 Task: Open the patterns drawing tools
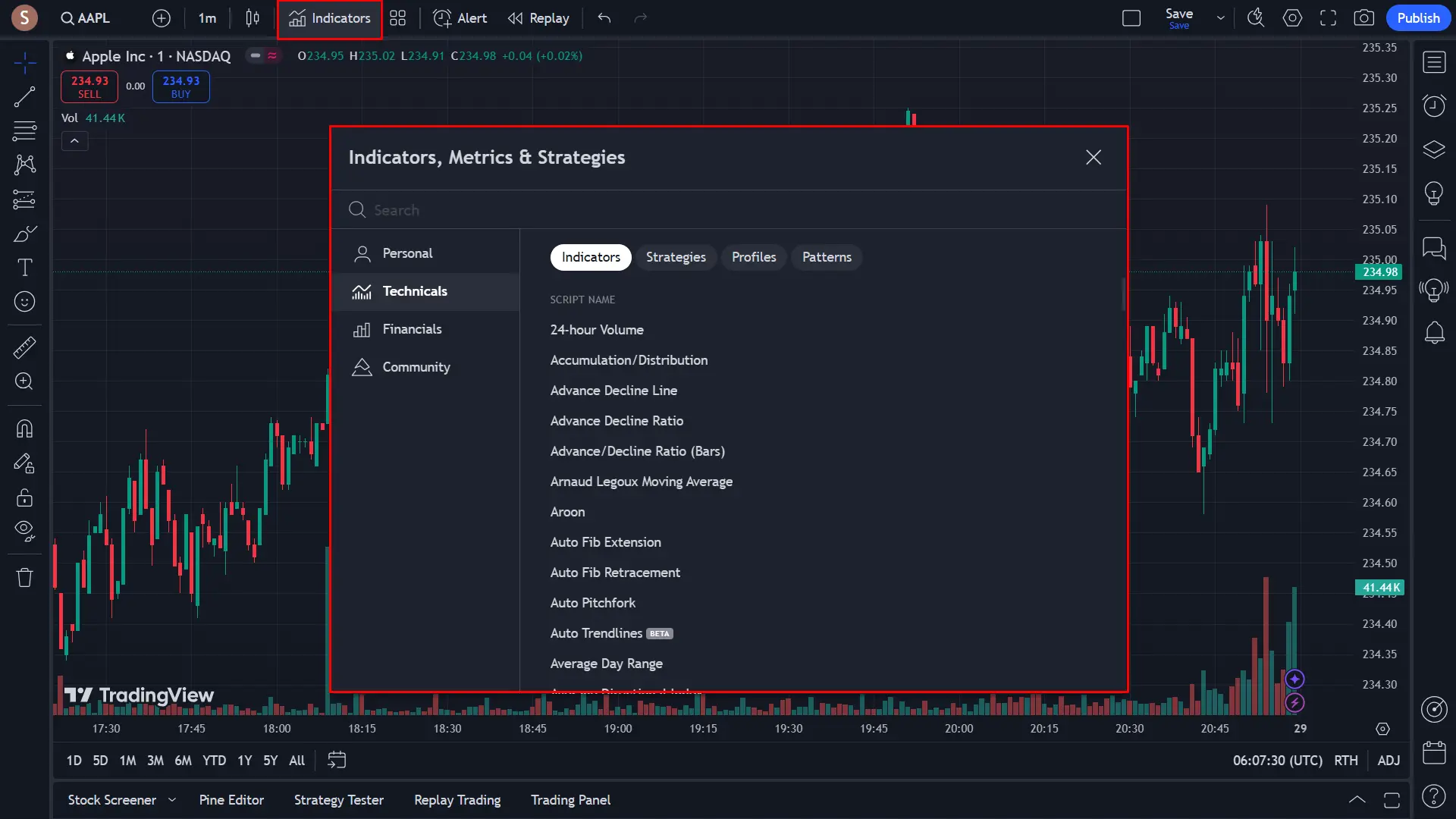click(x=25, y=165)
